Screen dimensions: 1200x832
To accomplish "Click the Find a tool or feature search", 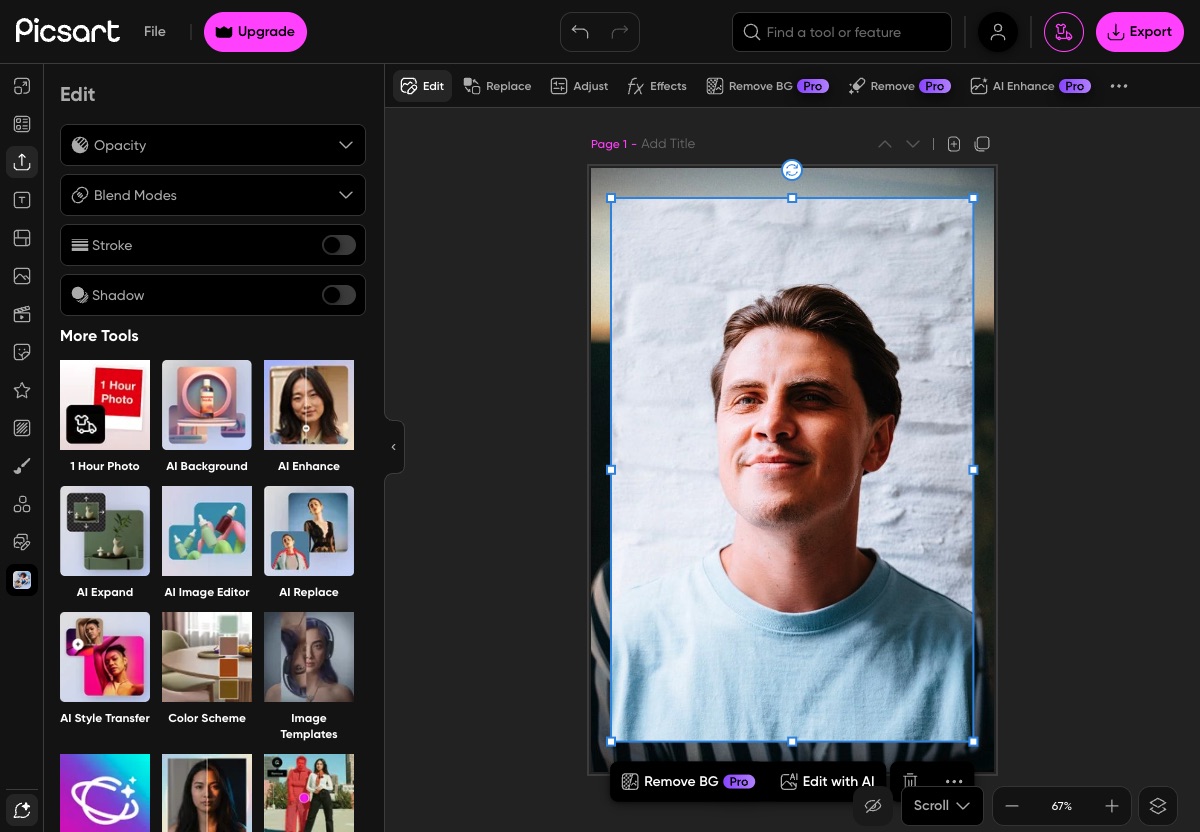I will (x=842, y=32).
